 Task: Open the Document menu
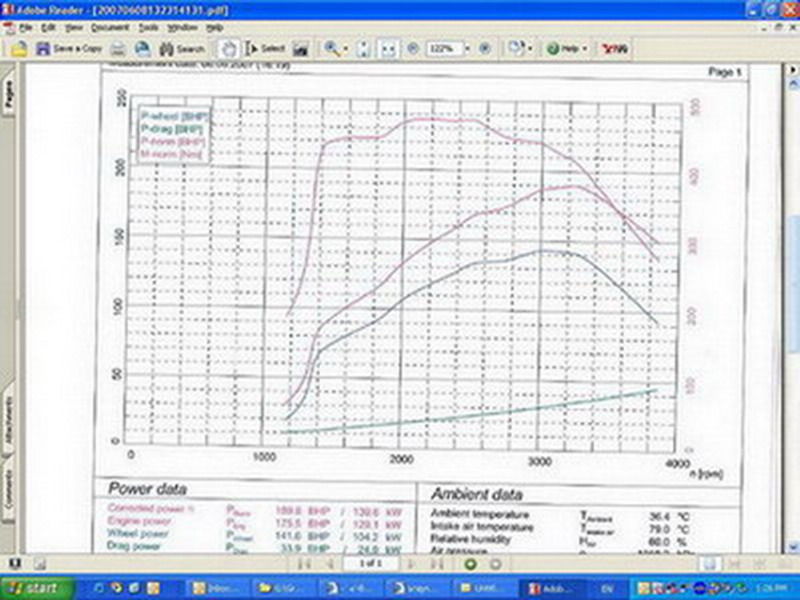(110, 28)
